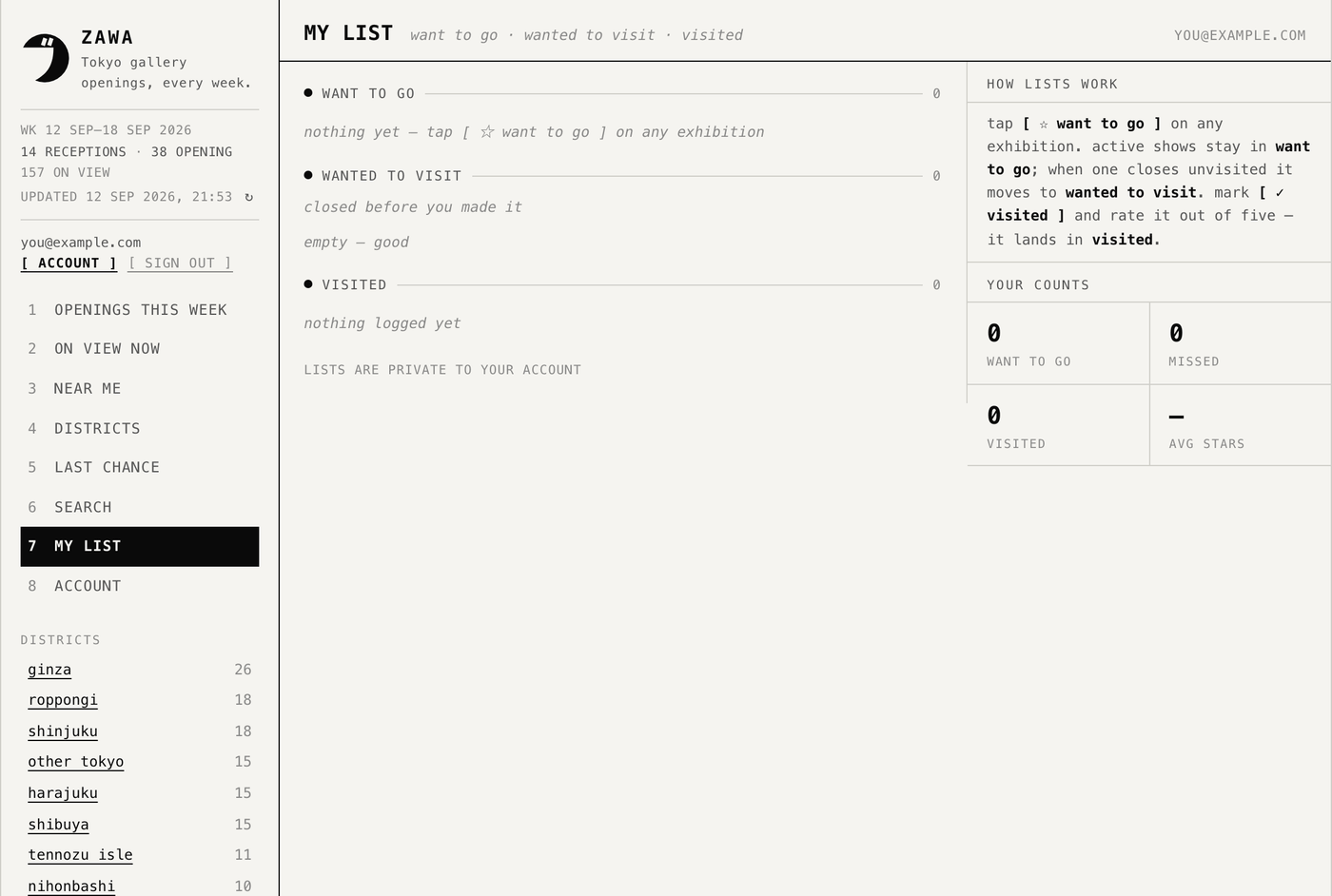
Task: Click the AVG STARS tile
Action: [1241, 425]
